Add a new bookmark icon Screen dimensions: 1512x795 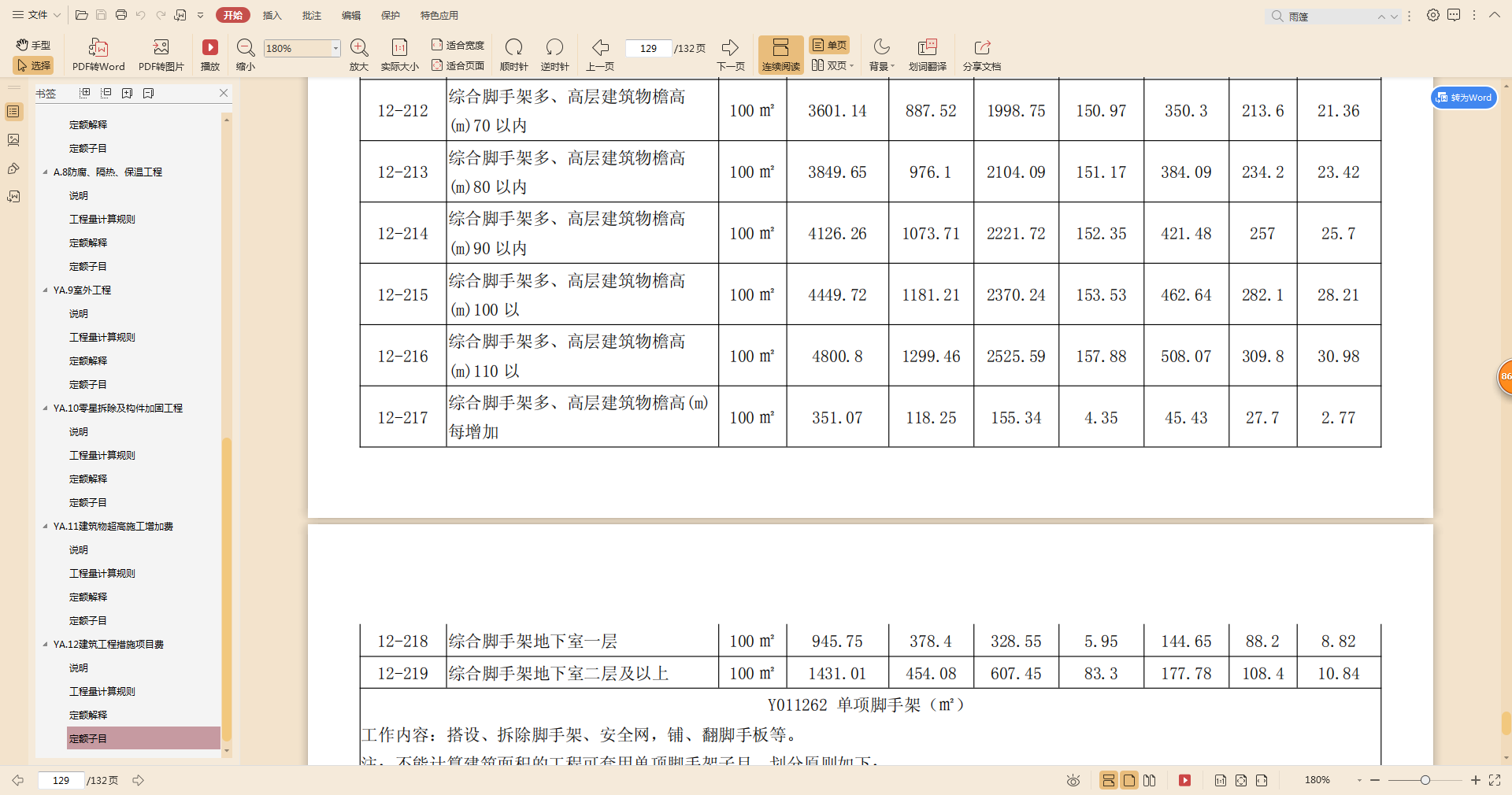point(128,93)
